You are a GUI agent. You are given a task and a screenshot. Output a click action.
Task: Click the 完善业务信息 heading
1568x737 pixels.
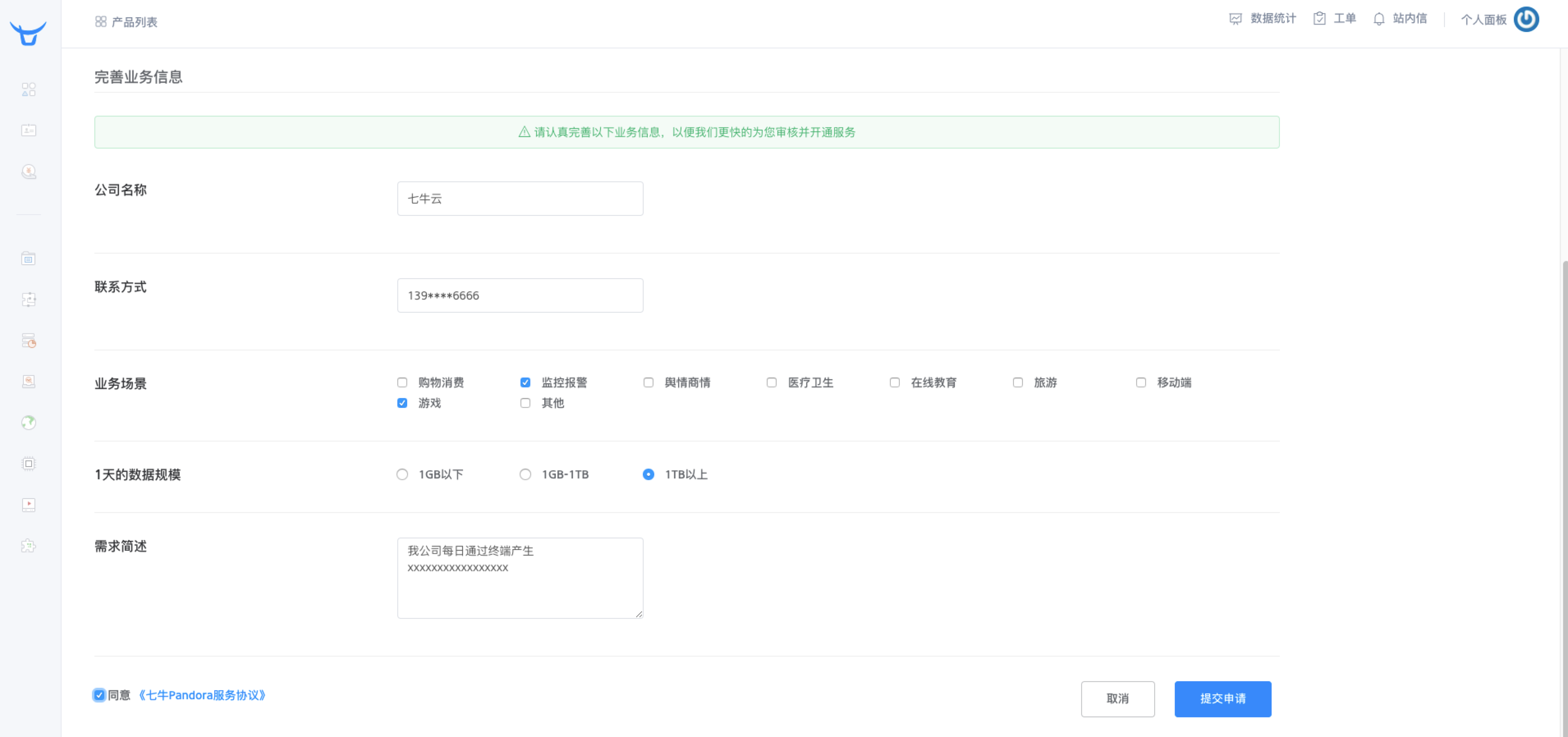click(x=138, y=77)
